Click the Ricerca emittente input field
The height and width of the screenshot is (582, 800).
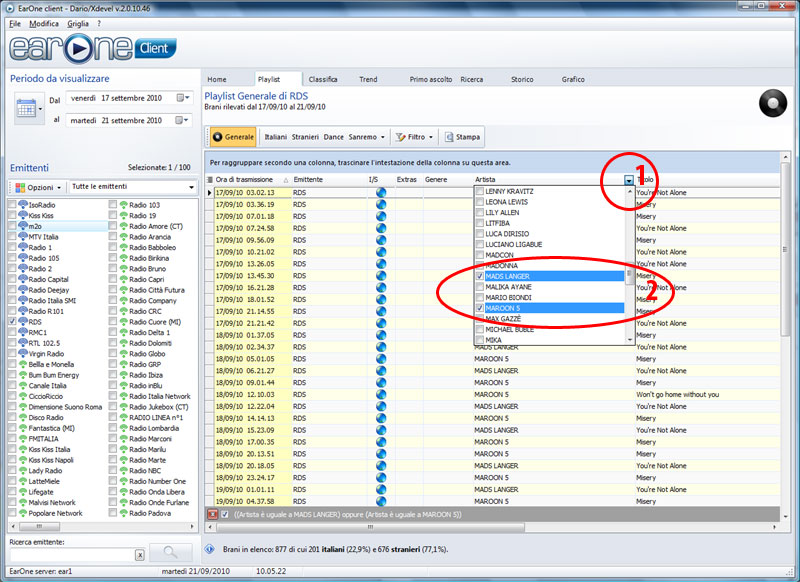point(72,555)
